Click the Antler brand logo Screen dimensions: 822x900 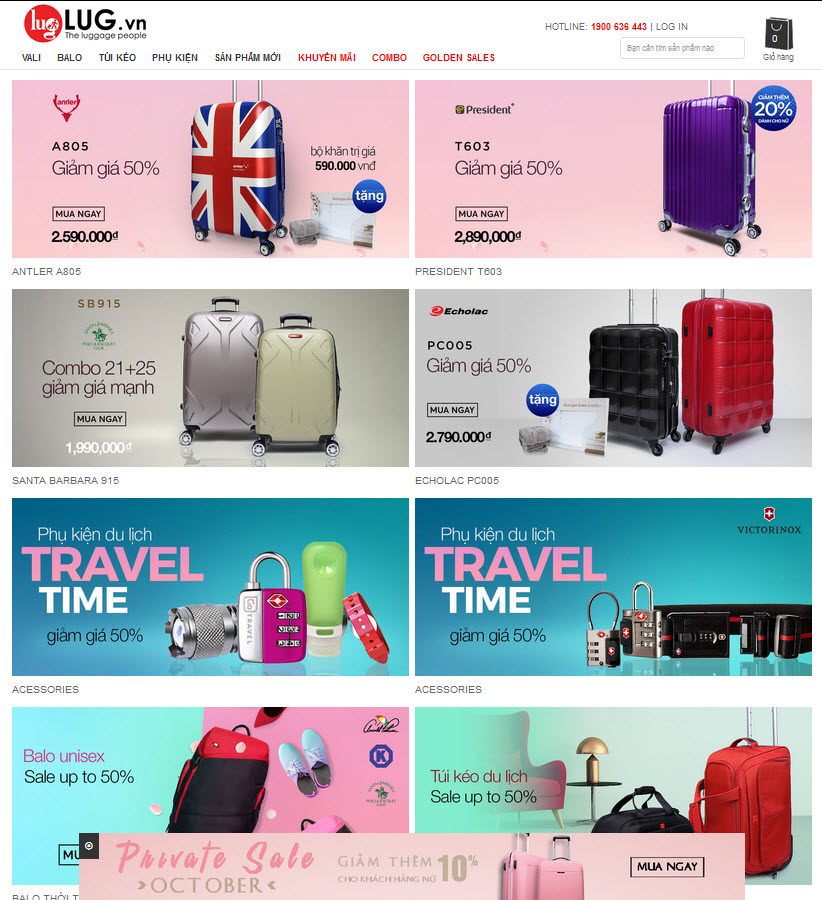(x=67, y=107)
